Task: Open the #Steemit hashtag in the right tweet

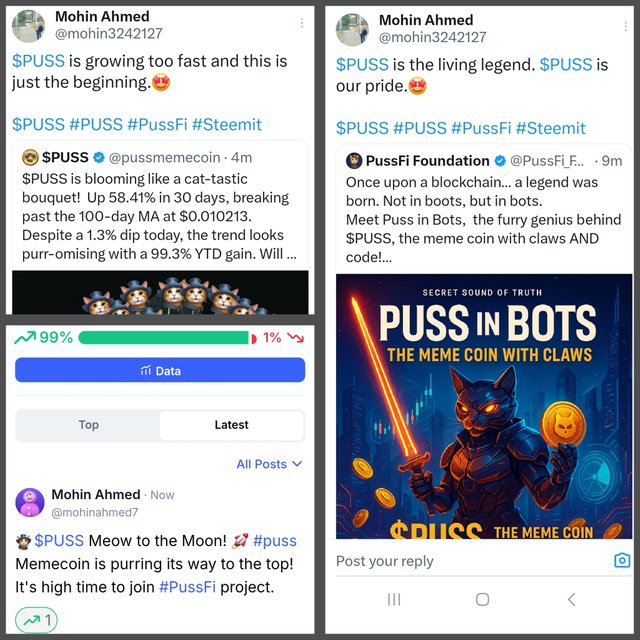Action: tap(551, 128)
